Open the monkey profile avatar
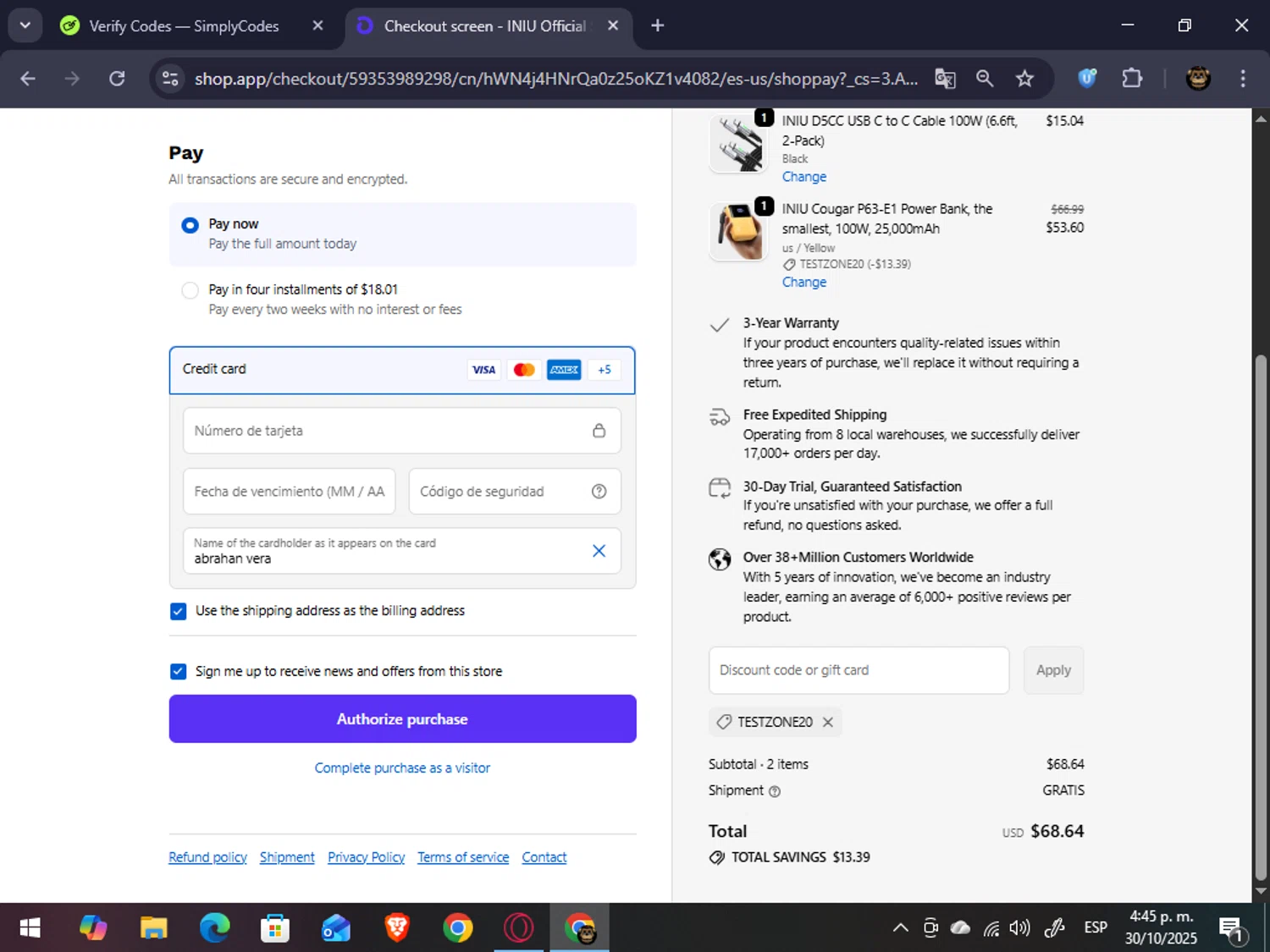 [x=1198, y=79]
